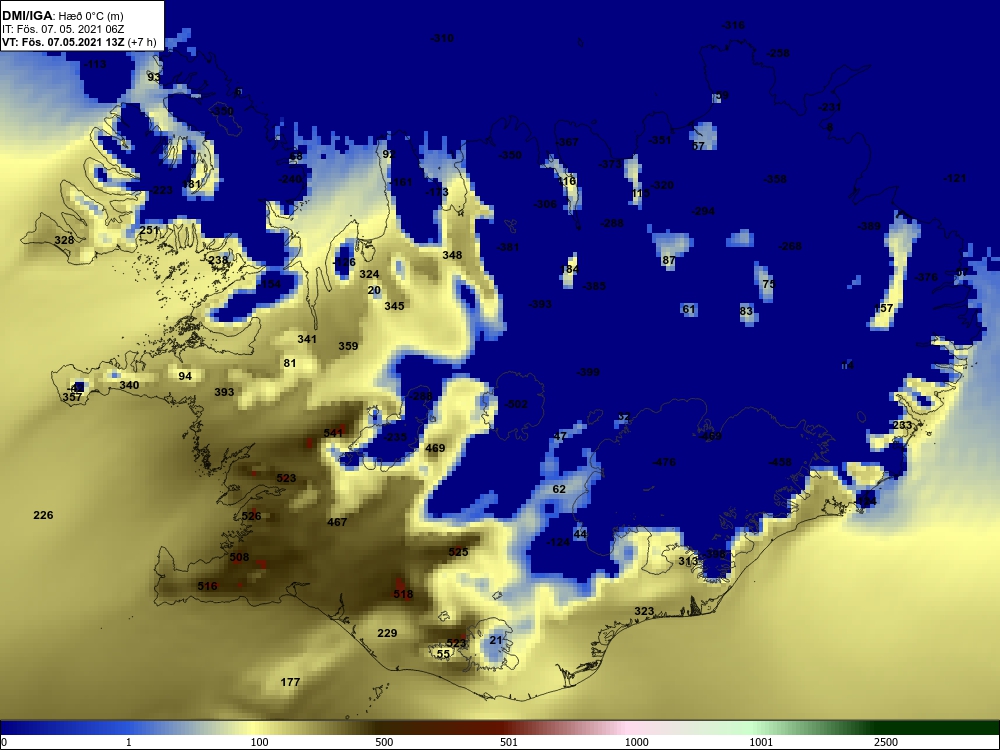This screenshot has width=1000, height=750.
Task: Click the map value '516'
Action: (x=207, y=586)
